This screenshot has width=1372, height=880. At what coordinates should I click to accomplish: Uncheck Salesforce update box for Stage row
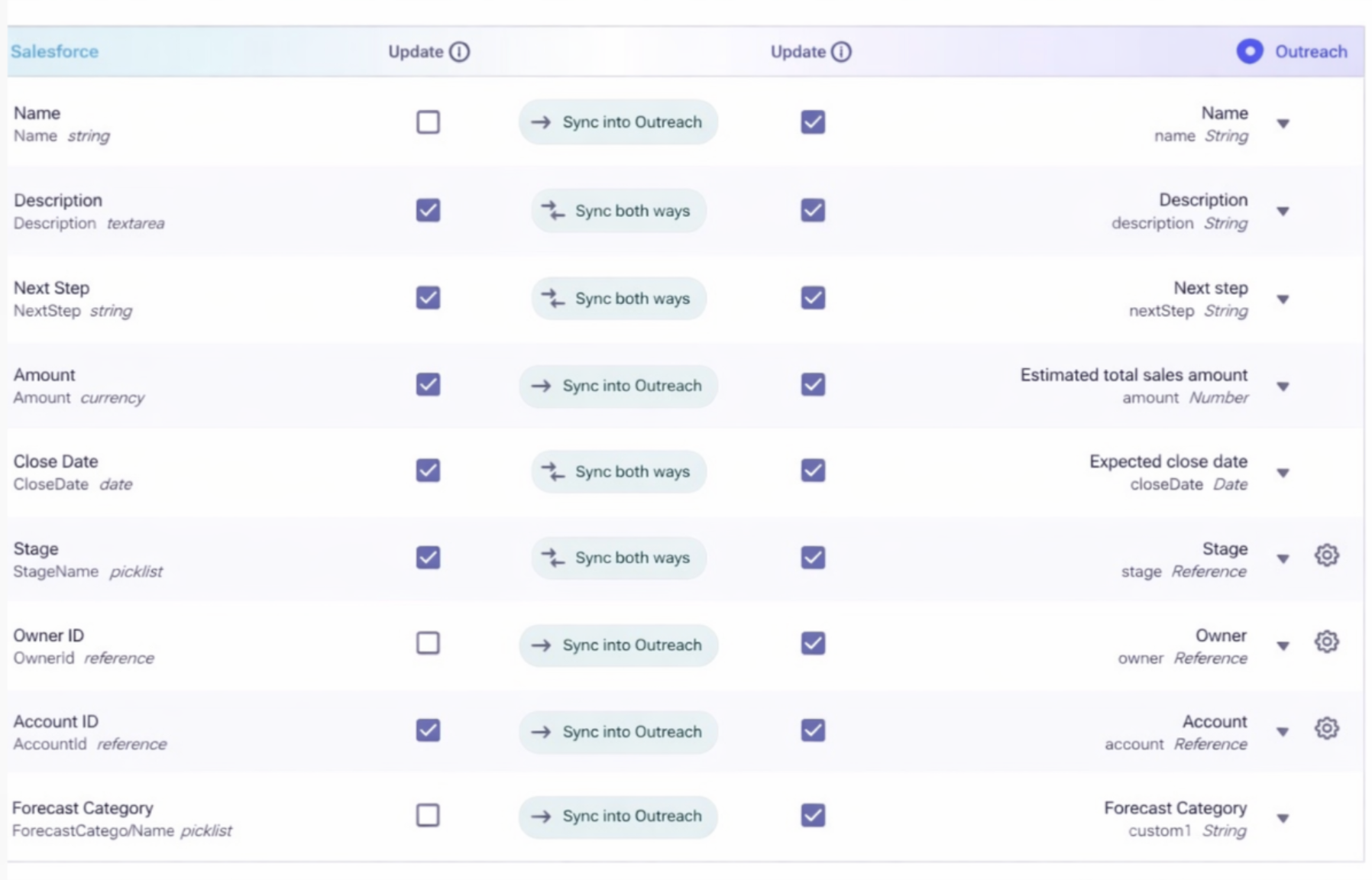tap(428, 558)
